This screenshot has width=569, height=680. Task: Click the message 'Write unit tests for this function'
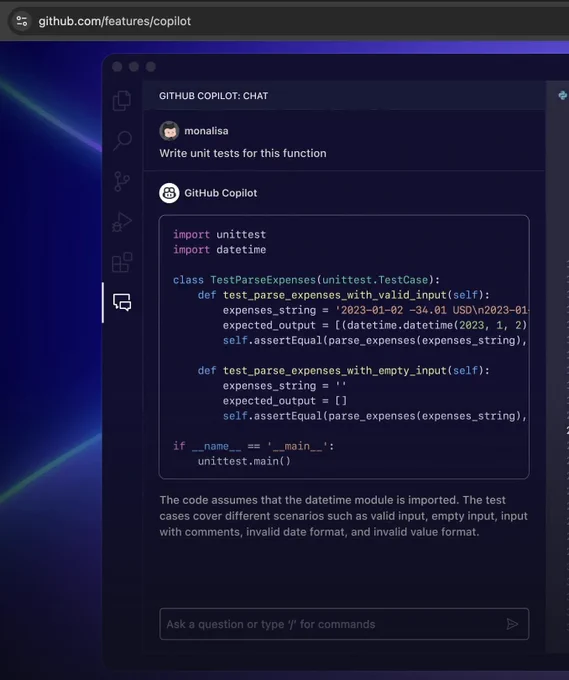pyautogui.click(x=243, y=154)
